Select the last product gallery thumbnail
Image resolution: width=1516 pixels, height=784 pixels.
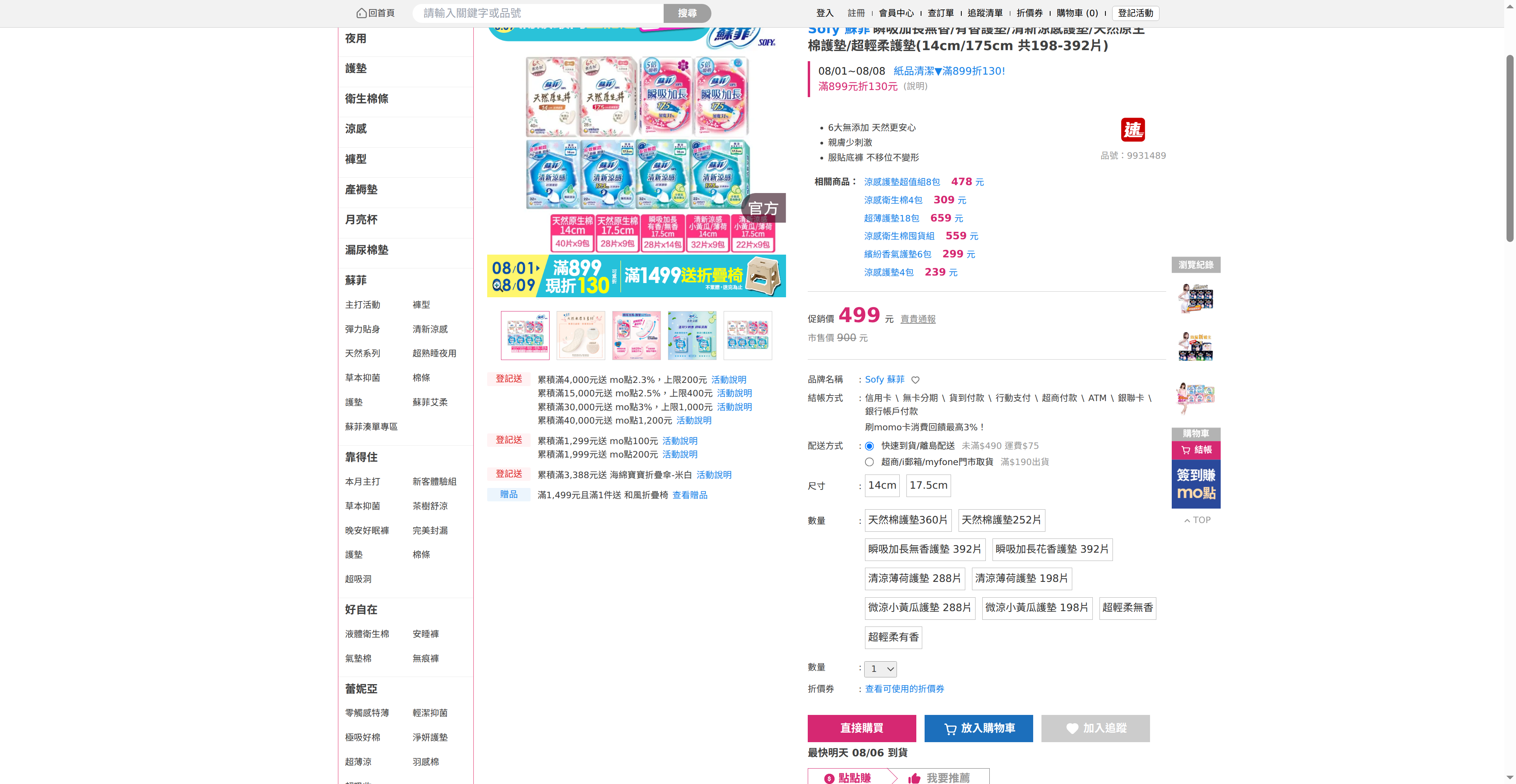[x=747, y=336]
